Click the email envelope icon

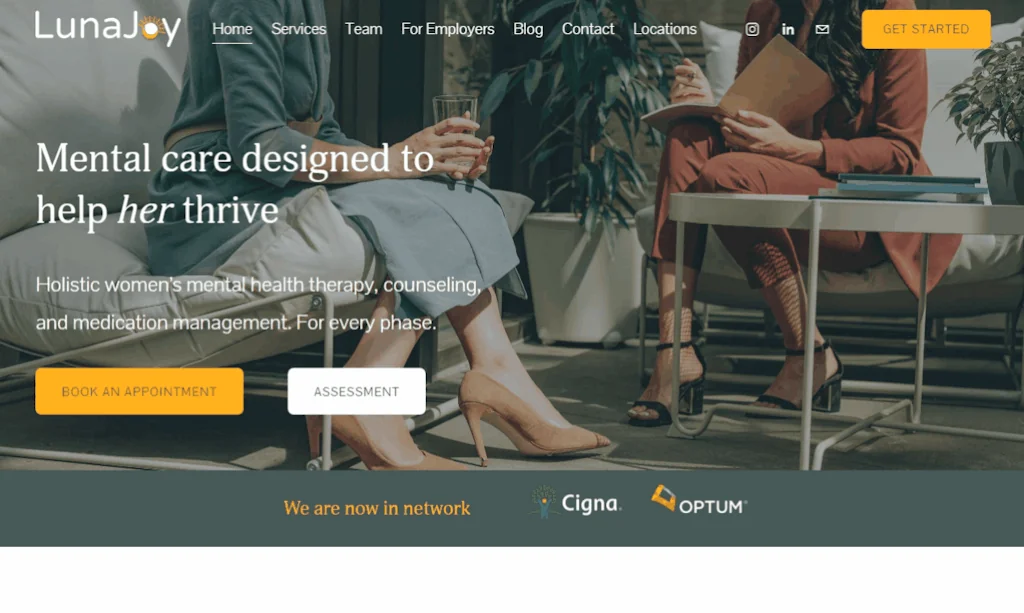coord(822,29)
